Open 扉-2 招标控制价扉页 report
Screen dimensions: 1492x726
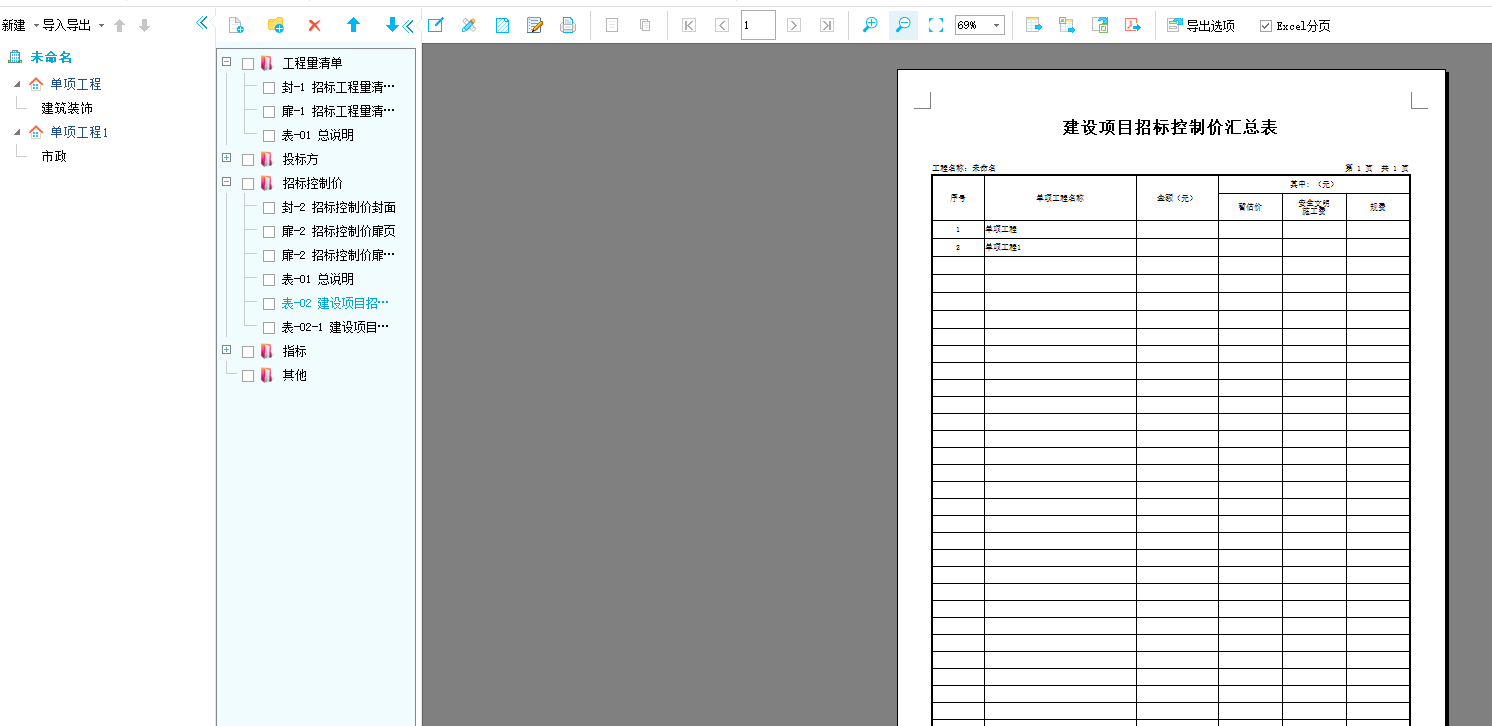(x=339, y=231)
